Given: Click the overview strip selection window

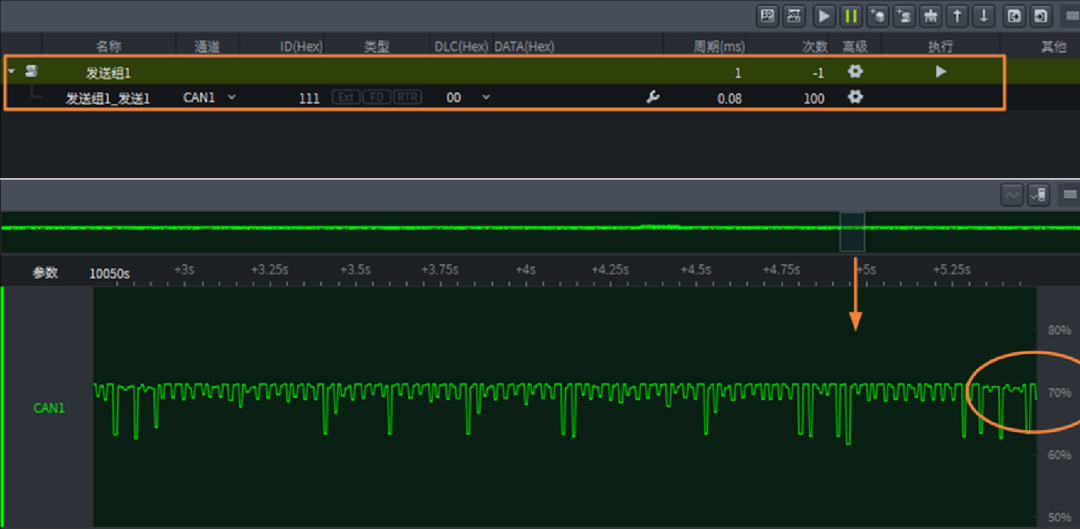Looking at the screenshot, I should (852, 232).
